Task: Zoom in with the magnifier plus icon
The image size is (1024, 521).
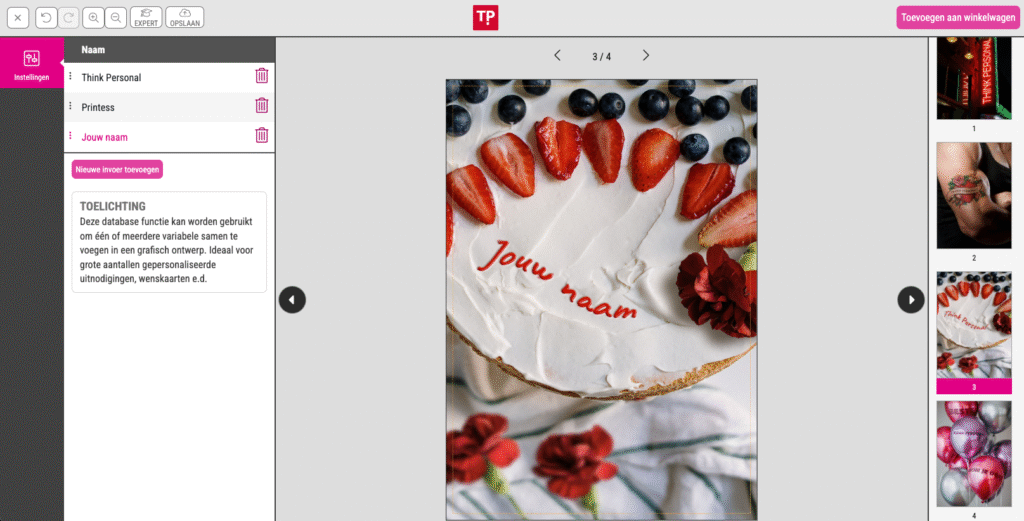Action: click(x=94, y=18)
